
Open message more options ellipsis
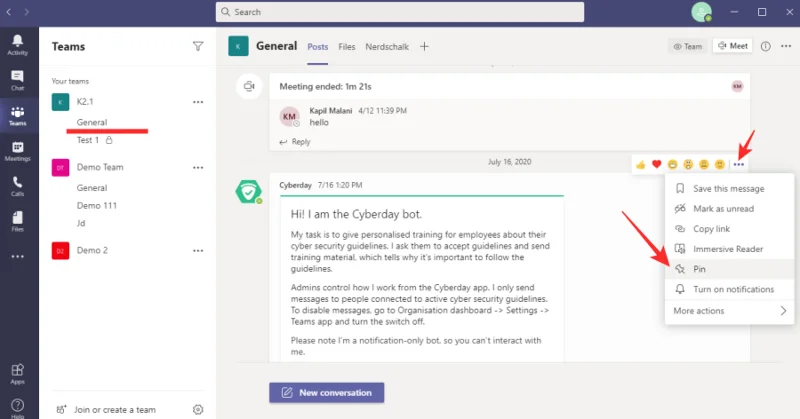tap(739, 164)
